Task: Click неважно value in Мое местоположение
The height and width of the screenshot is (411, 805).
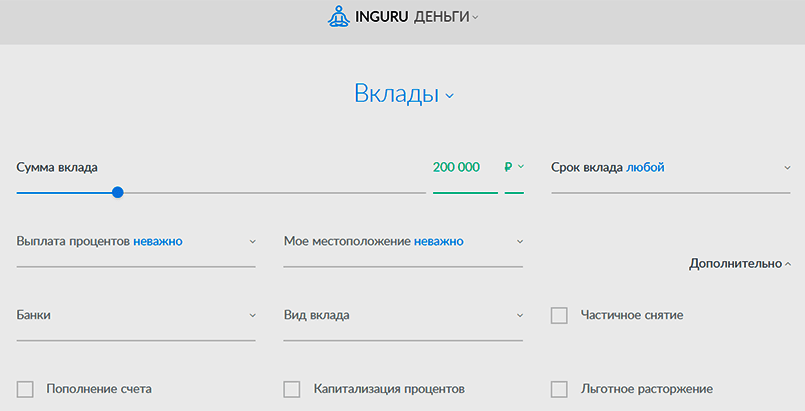Action: point(438,241)
